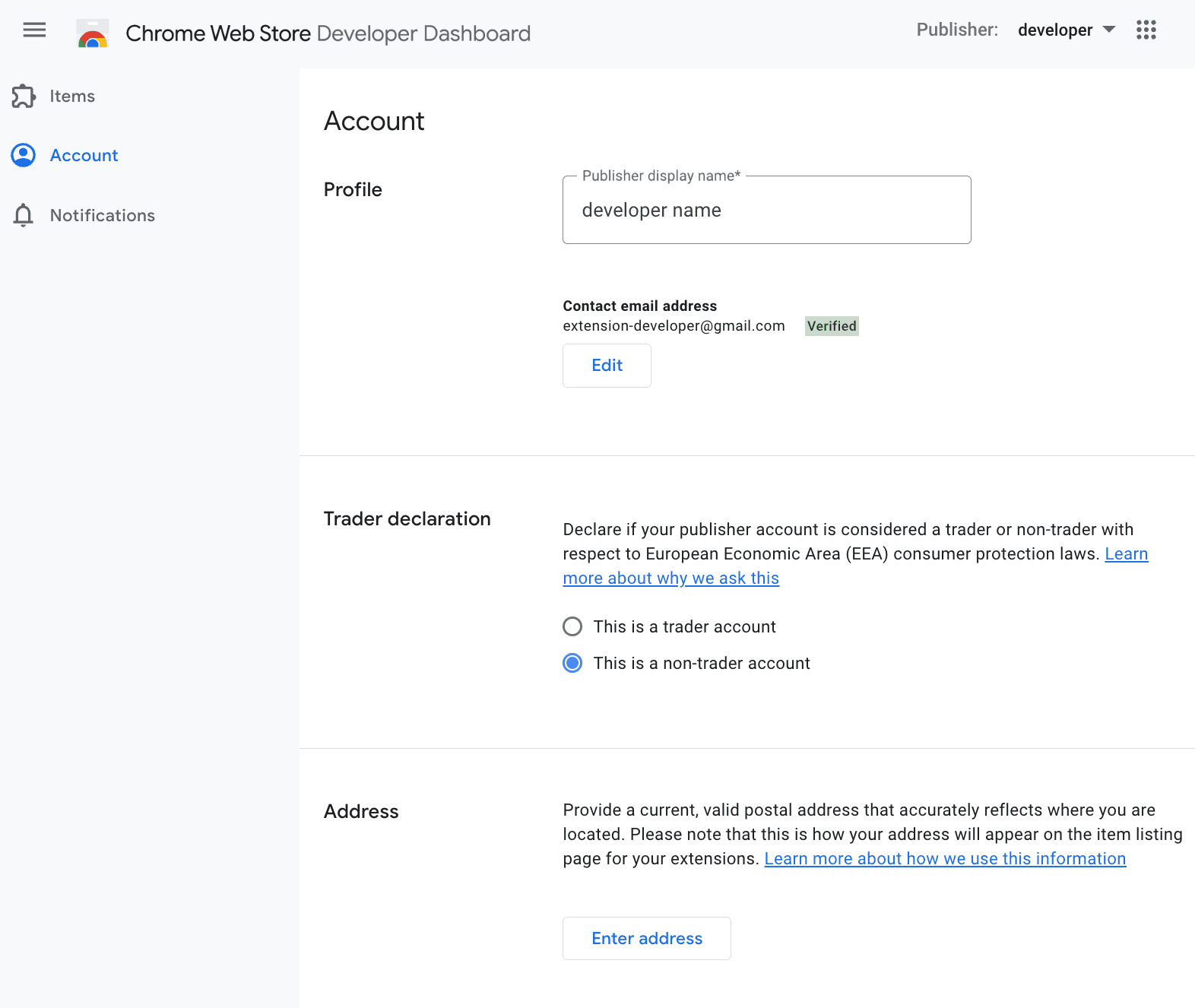Click the Notifications bell icon

tap(24, 216)
